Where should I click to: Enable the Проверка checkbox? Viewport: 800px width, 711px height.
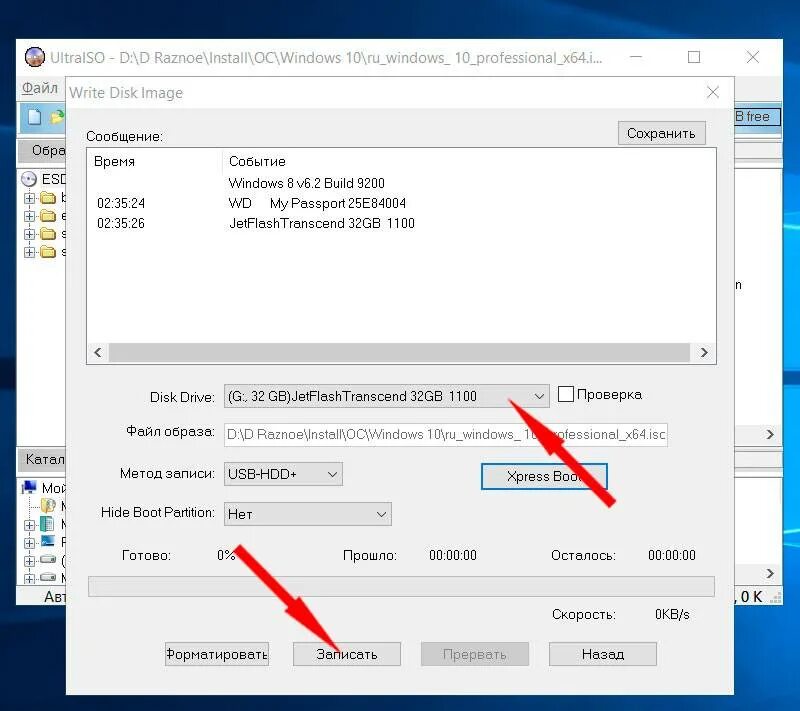[x=565, y=394]
